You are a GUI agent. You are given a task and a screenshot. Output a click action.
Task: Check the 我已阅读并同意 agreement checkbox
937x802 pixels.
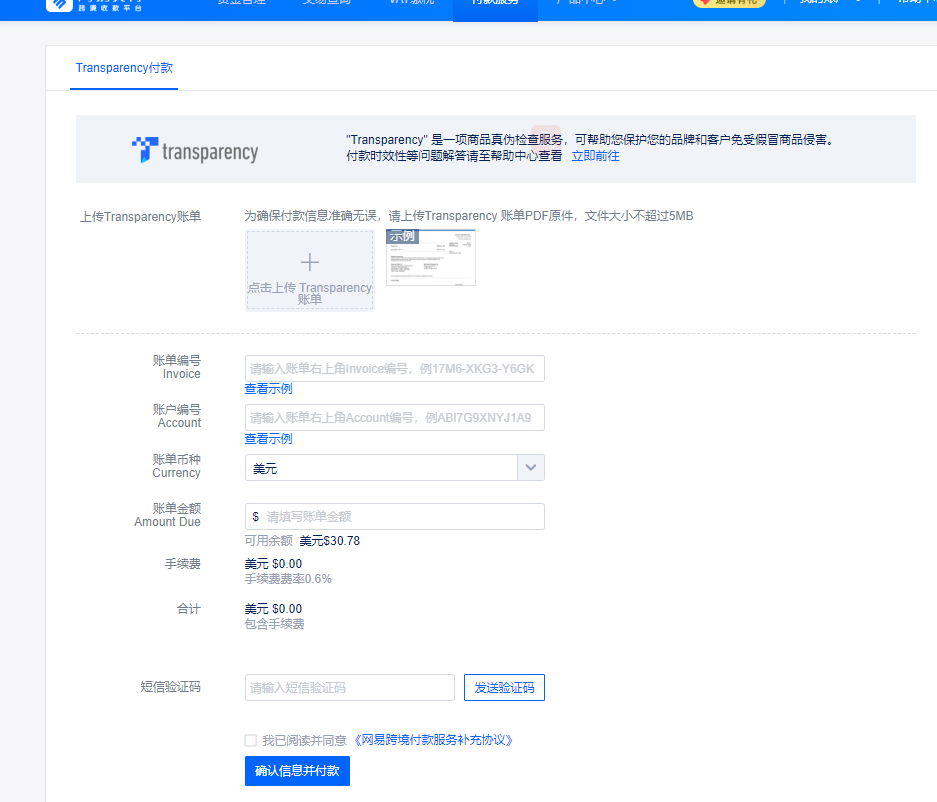(x=250, y=740)
